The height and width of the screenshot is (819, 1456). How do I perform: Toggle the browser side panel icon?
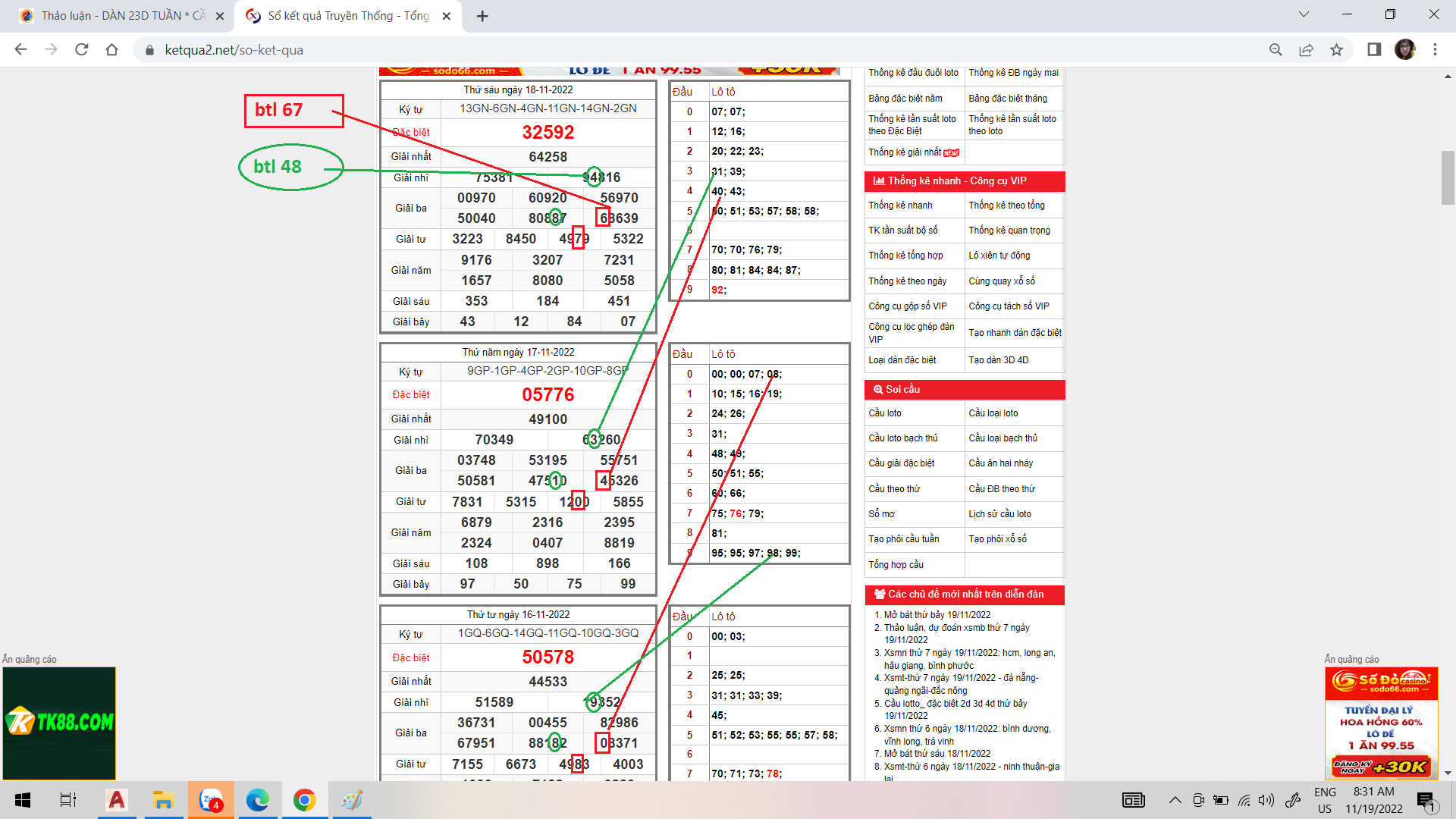1374,49
